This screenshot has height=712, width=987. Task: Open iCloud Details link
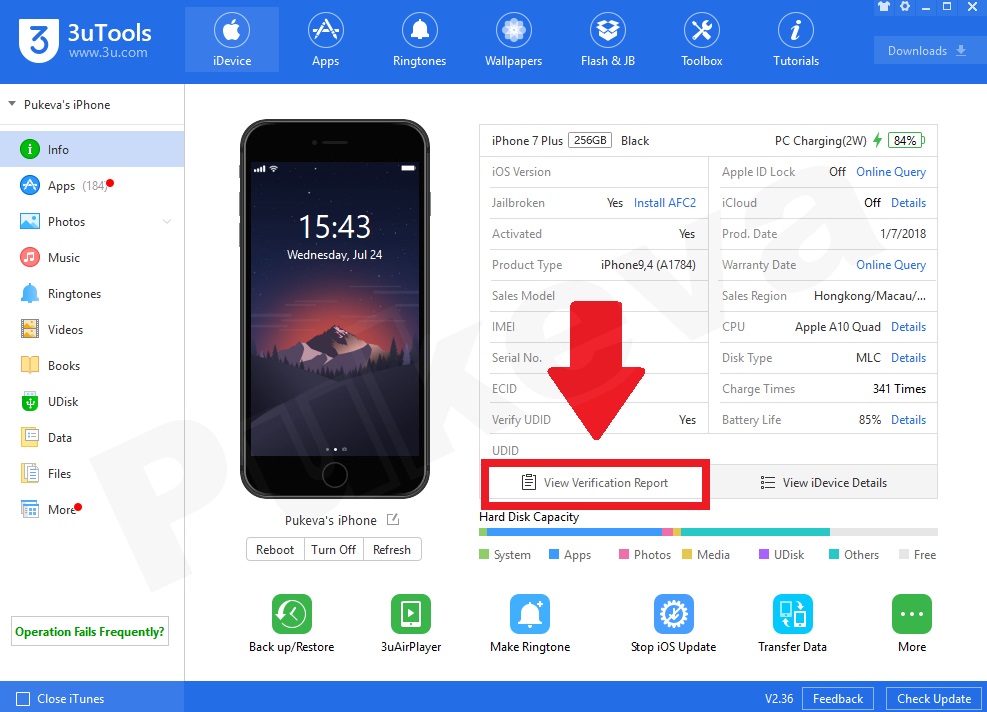click(x=908, y=203)
